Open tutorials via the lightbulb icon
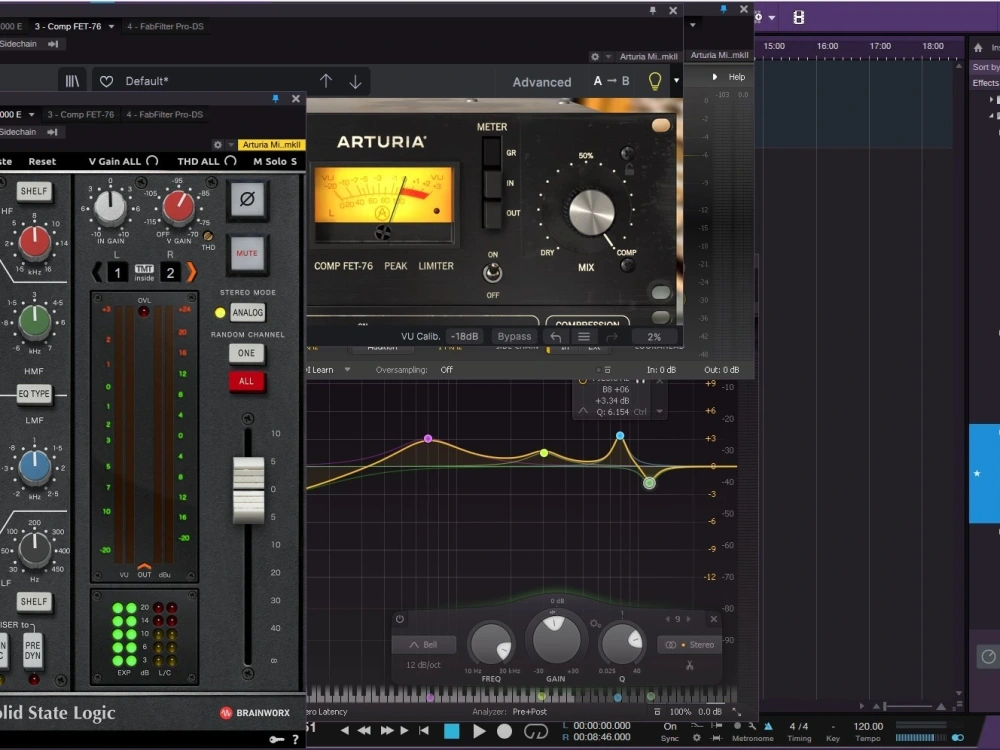1000x750 pixels. pos(654,81)
